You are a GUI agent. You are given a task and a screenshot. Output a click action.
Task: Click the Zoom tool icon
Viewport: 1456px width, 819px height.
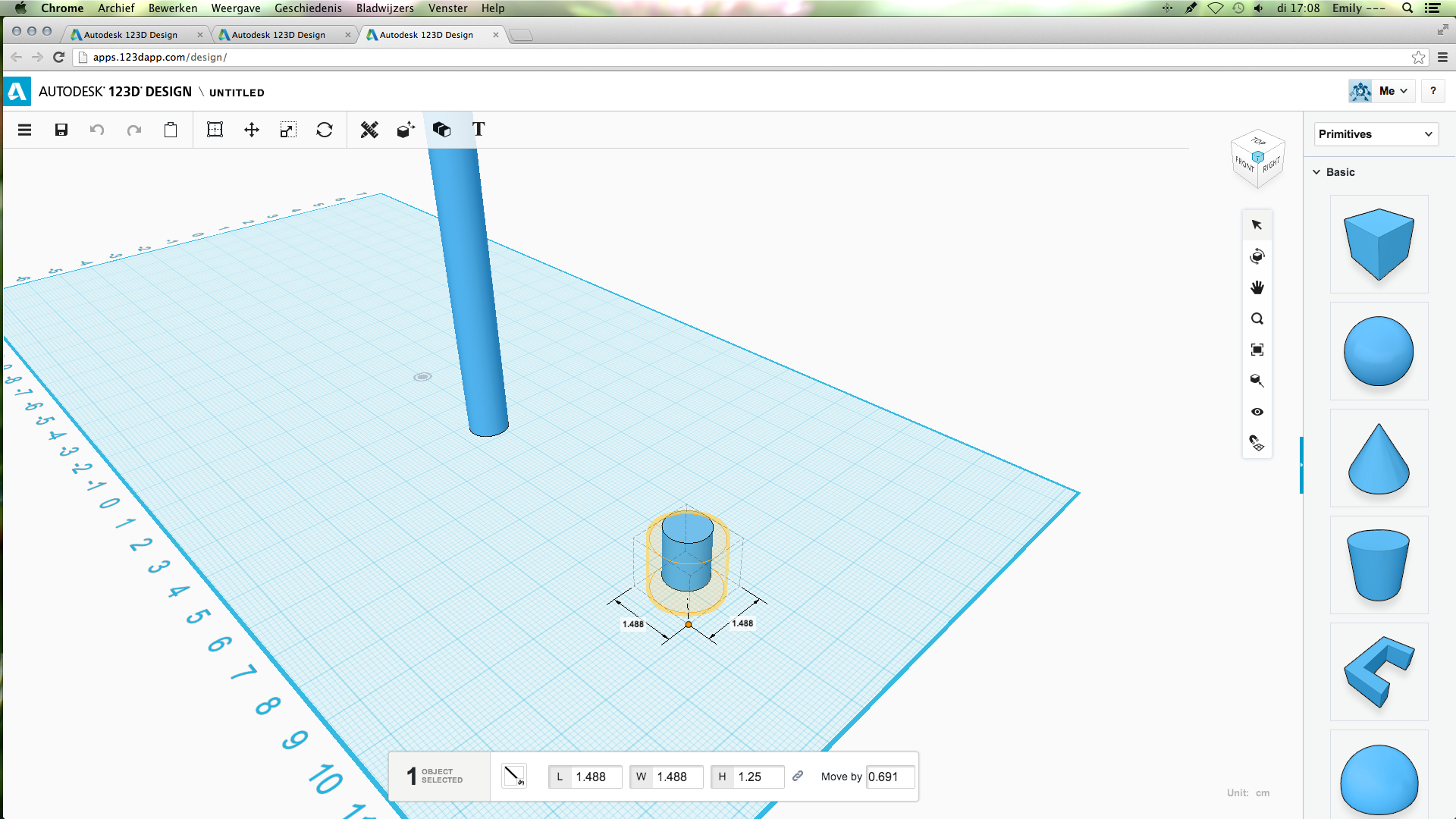pos(1257,318)
